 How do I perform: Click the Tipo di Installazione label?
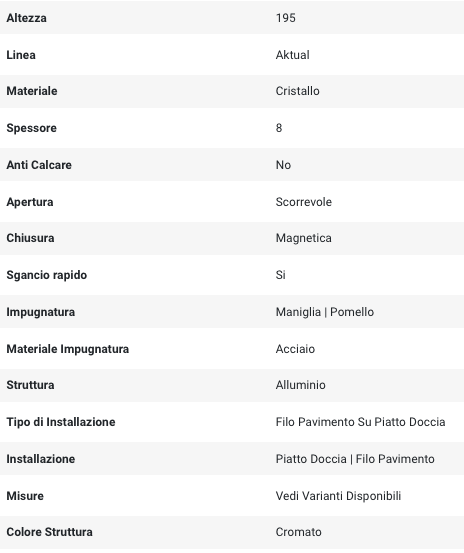pyautogui.click(x=61, y=422)
